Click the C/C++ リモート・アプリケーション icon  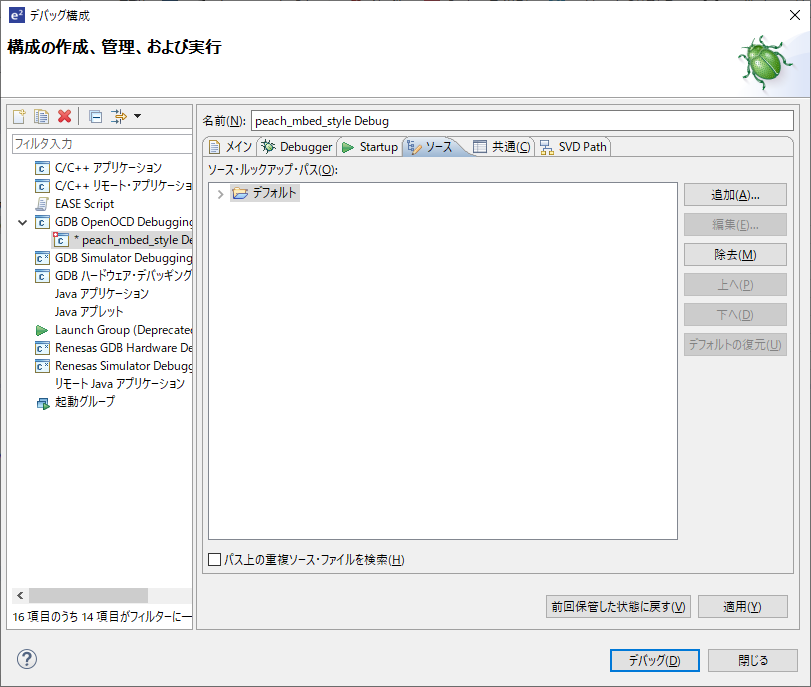tap(42, 186)
